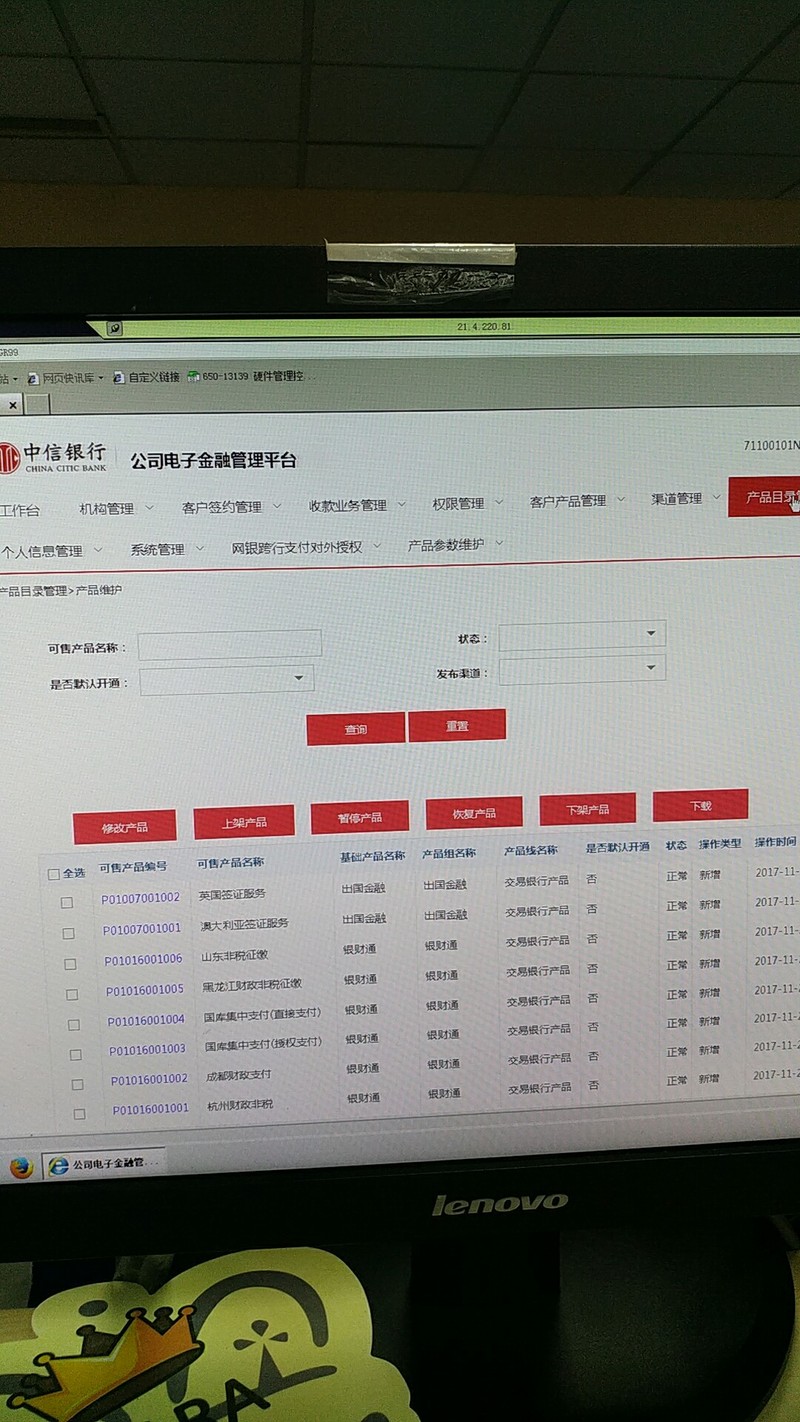Open product link P01016001004
Viewport: 800px width, 1422px height.
(146, 1020)
